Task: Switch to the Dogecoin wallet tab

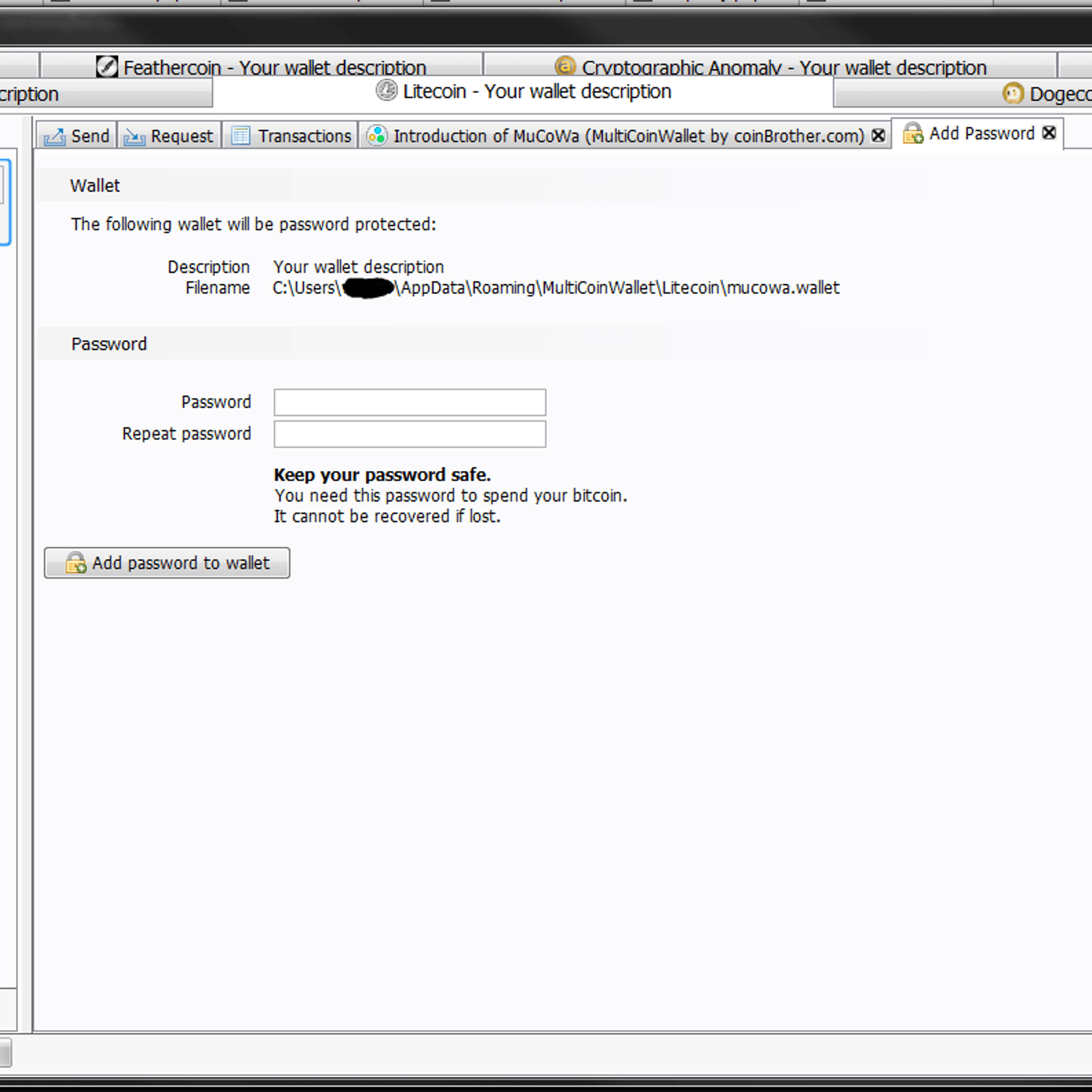Action: 962,93
